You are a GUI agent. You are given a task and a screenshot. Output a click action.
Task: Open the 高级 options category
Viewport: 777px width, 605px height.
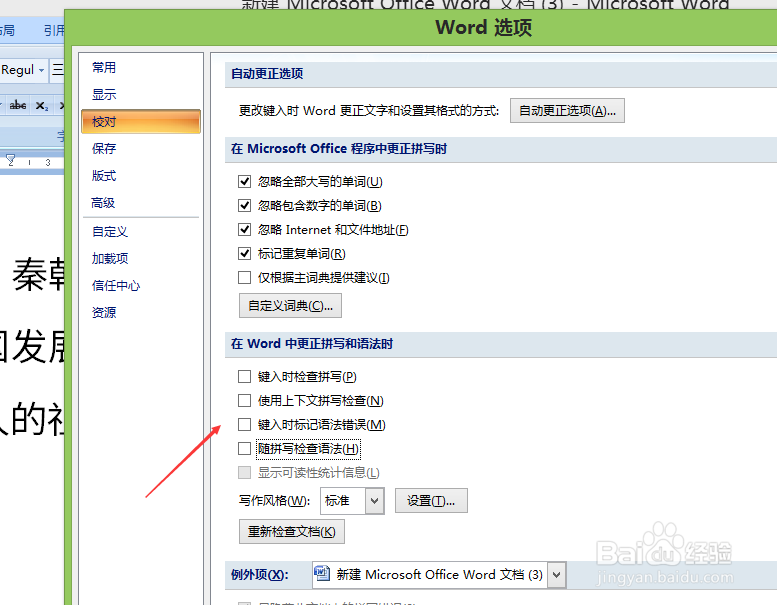103,203
